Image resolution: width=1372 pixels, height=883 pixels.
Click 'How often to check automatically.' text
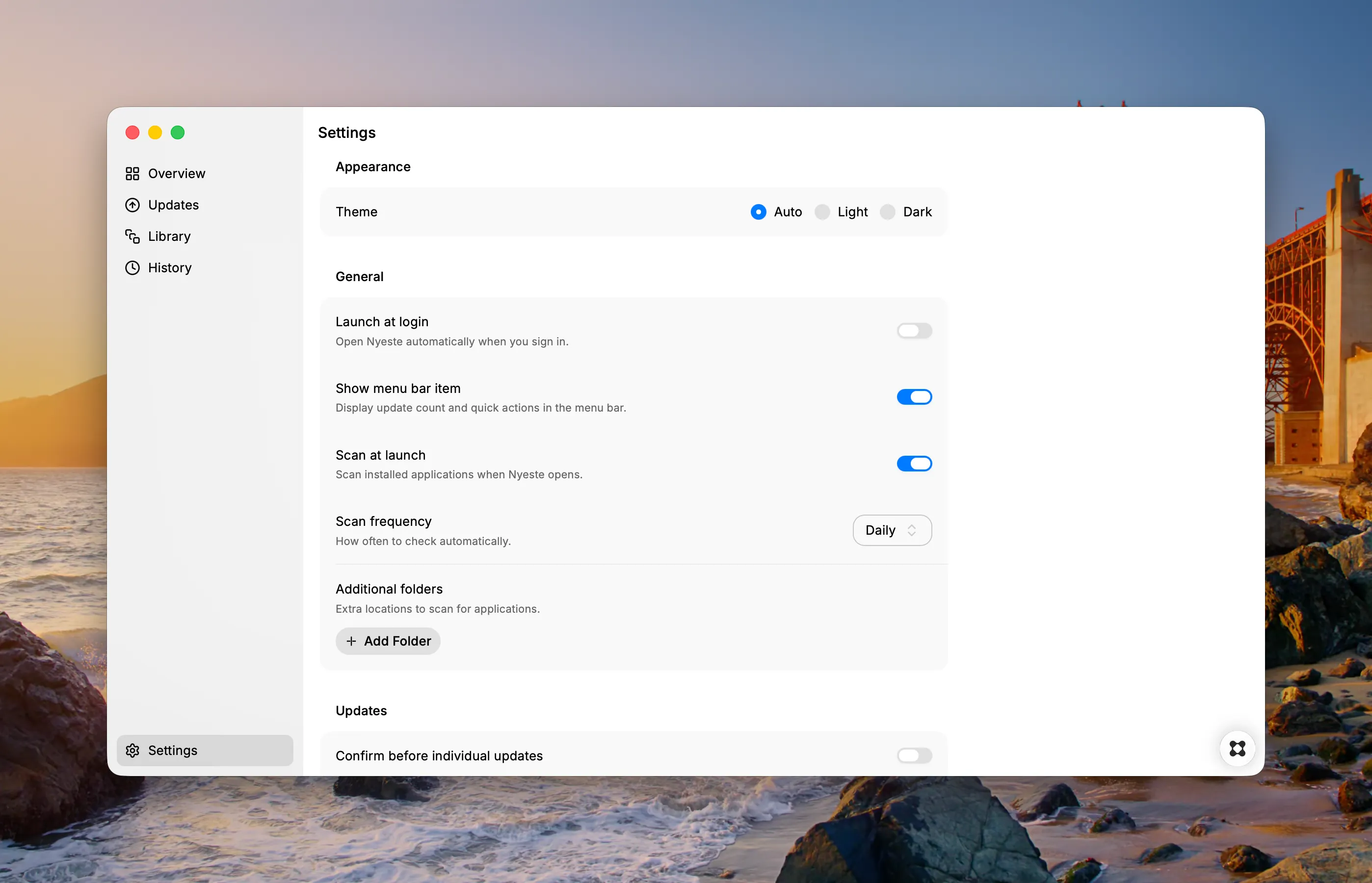tap(422, 541)
